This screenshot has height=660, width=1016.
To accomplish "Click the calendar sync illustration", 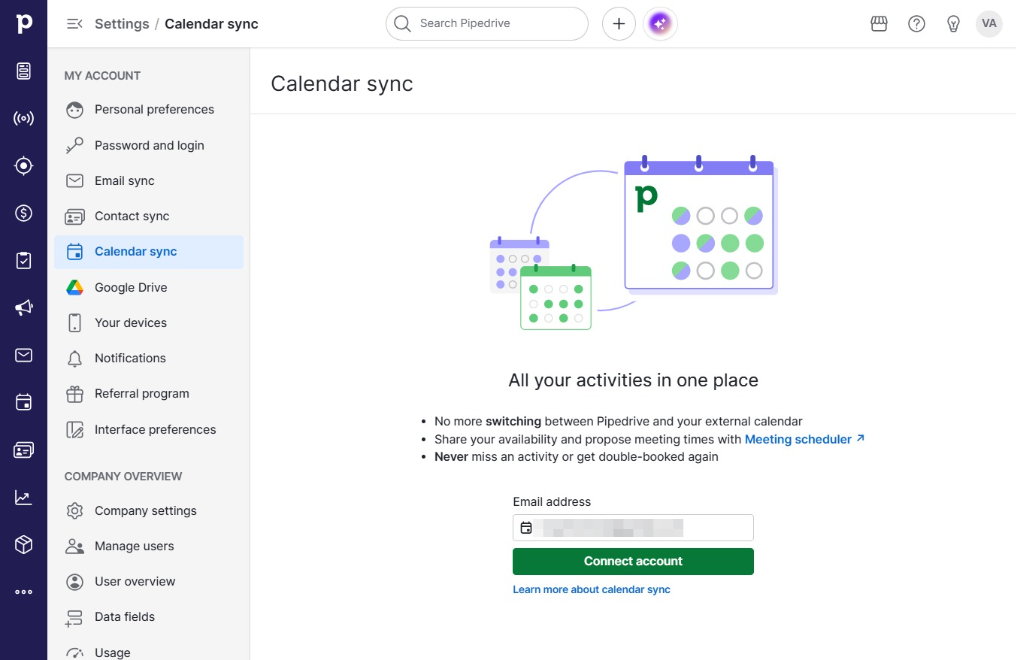I will coord(633,243).
